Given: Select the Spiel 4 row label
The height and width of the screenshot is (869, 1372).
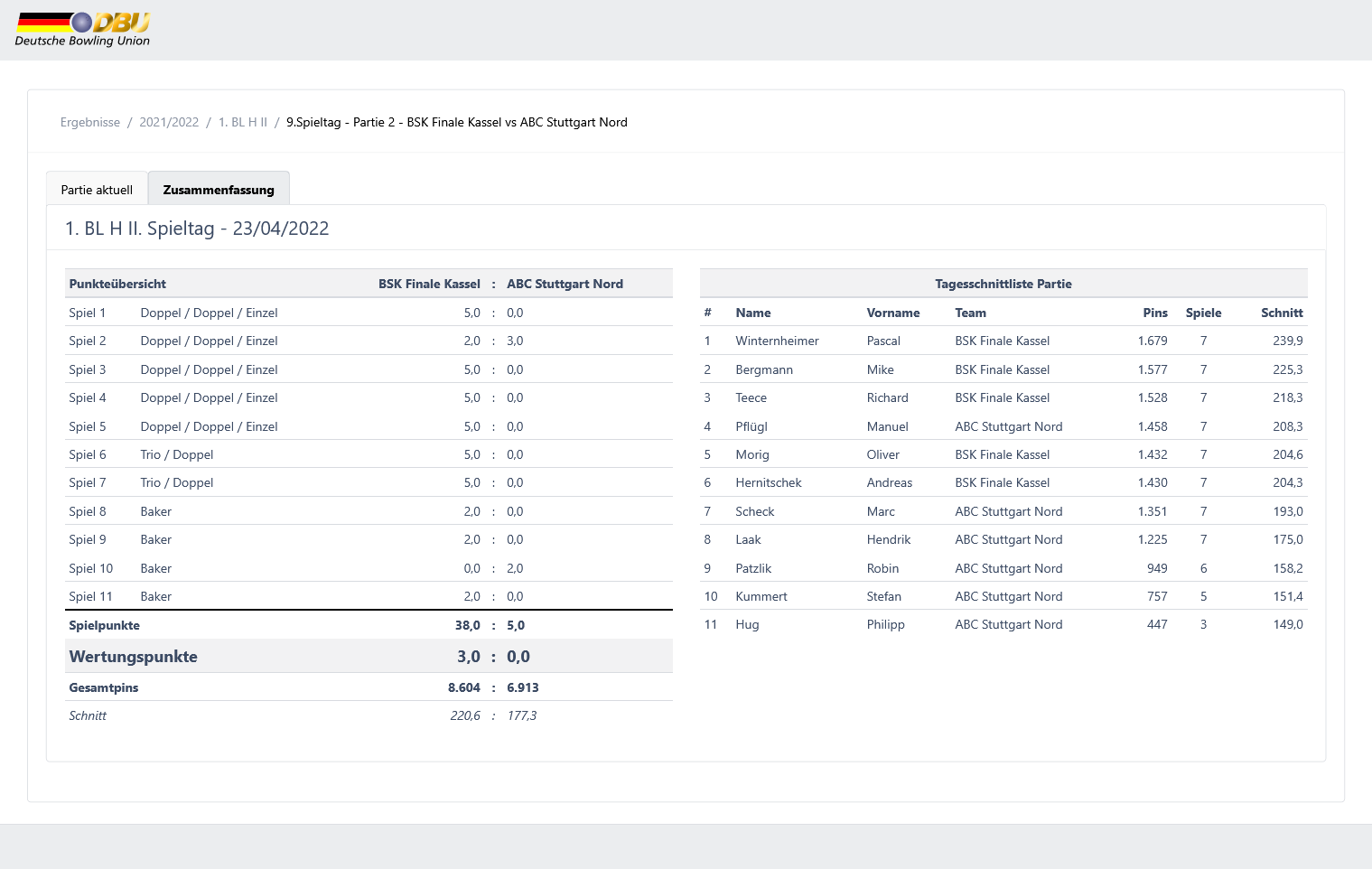Looking at the screenshot, I should tap(88, 397).
